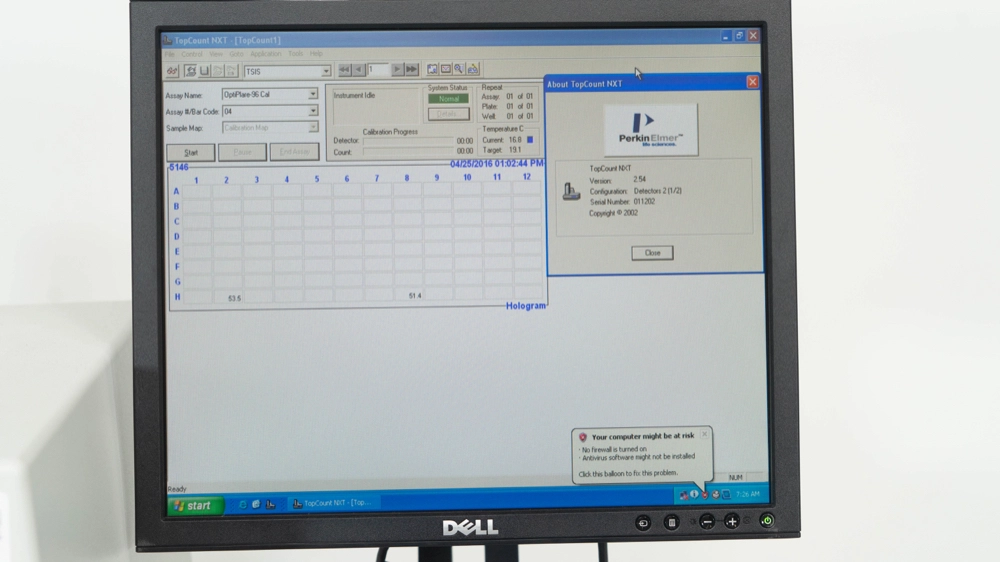Expand the TSIS dropdown in toolbar
The width and height of the screenshot is (1000, 562).
pos(326,71)
